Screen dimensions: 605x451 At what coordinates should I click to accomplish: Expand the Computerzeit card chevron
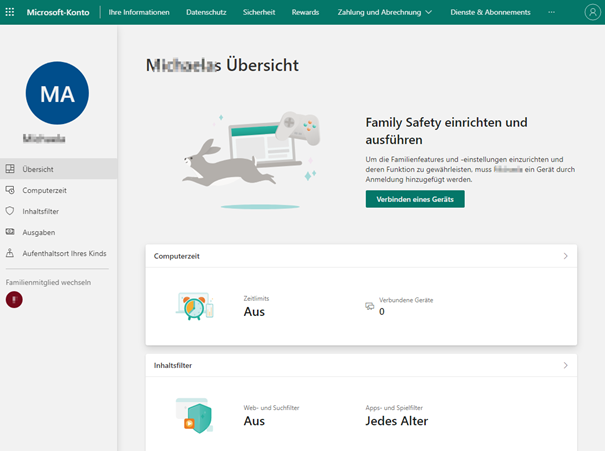tap(565, 256)
